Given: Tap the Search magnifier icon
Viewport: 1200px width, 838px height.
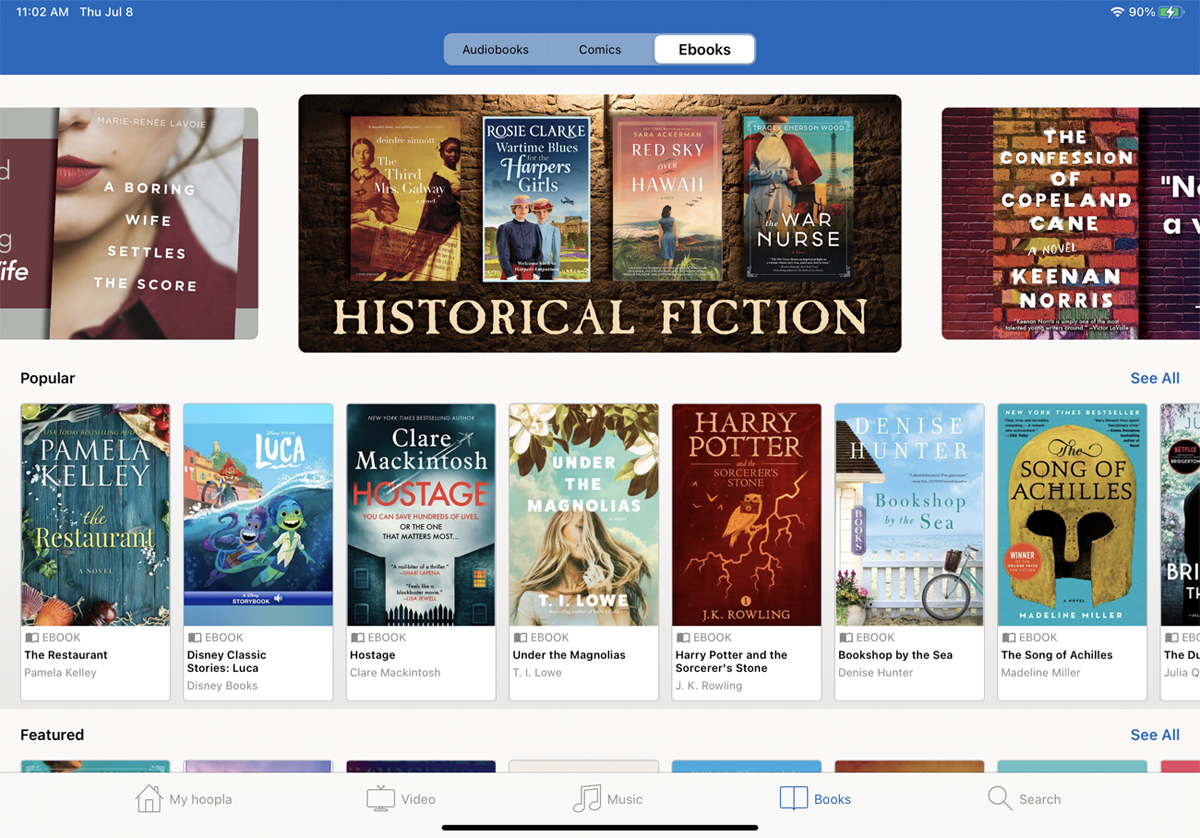Looking at the screenshot, I should 999,798.
